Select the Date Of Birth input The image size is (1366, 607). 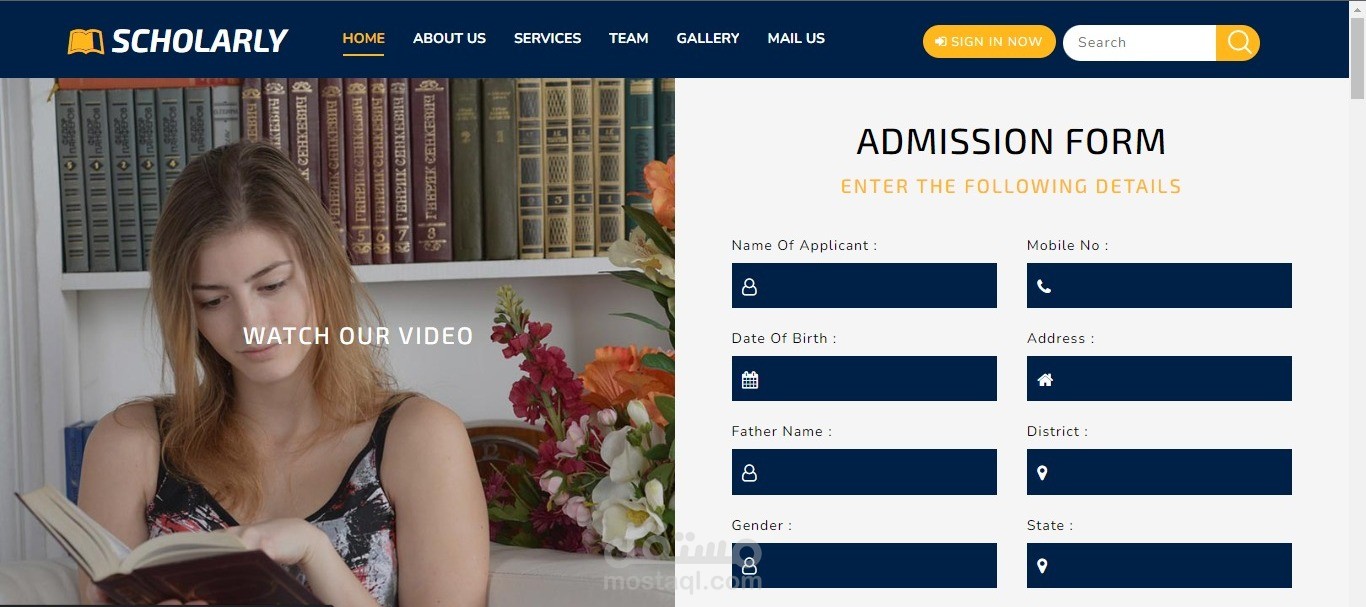pos(864,379)
